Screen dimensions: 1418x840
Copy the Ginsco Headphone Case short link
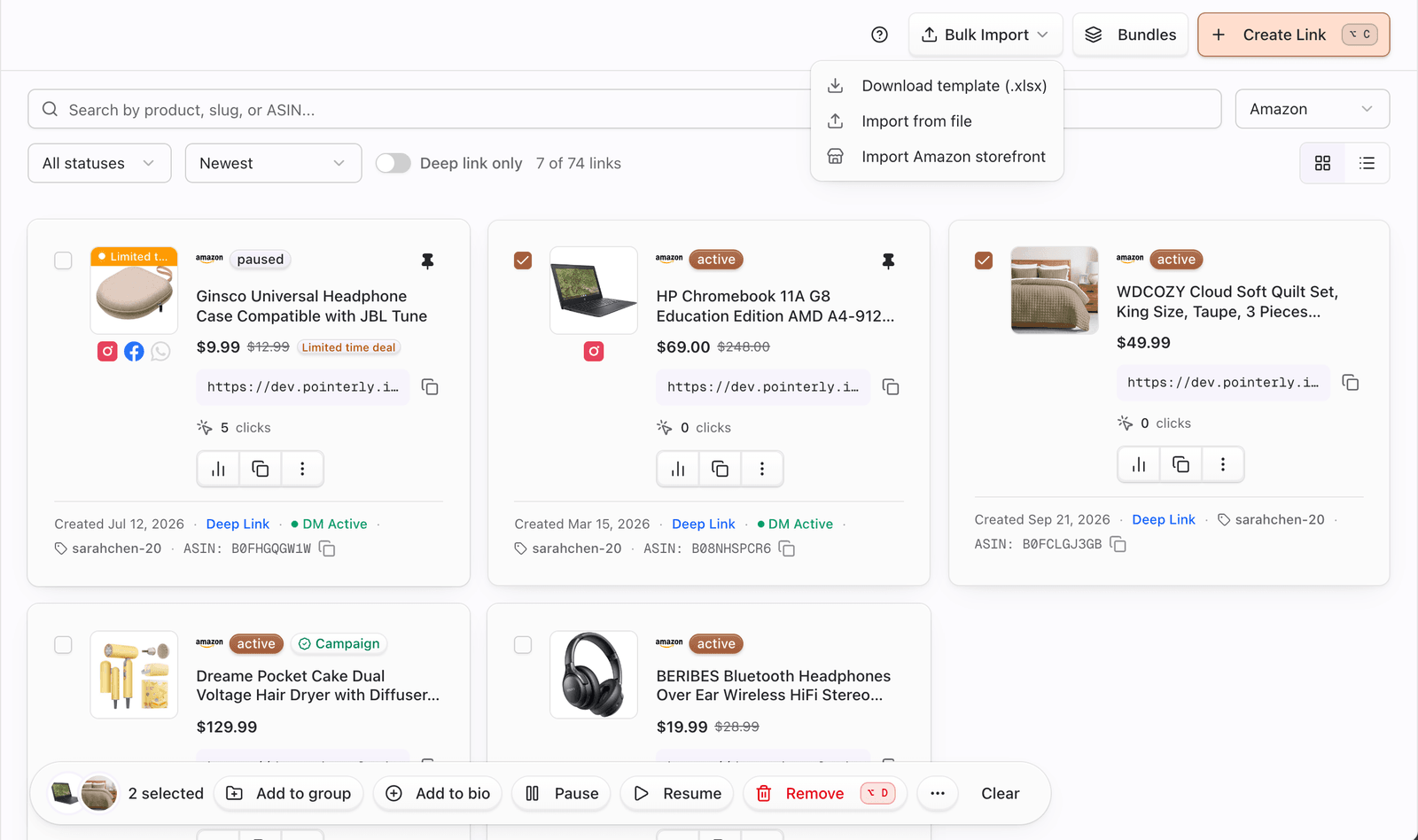click(x=430, y=387)
